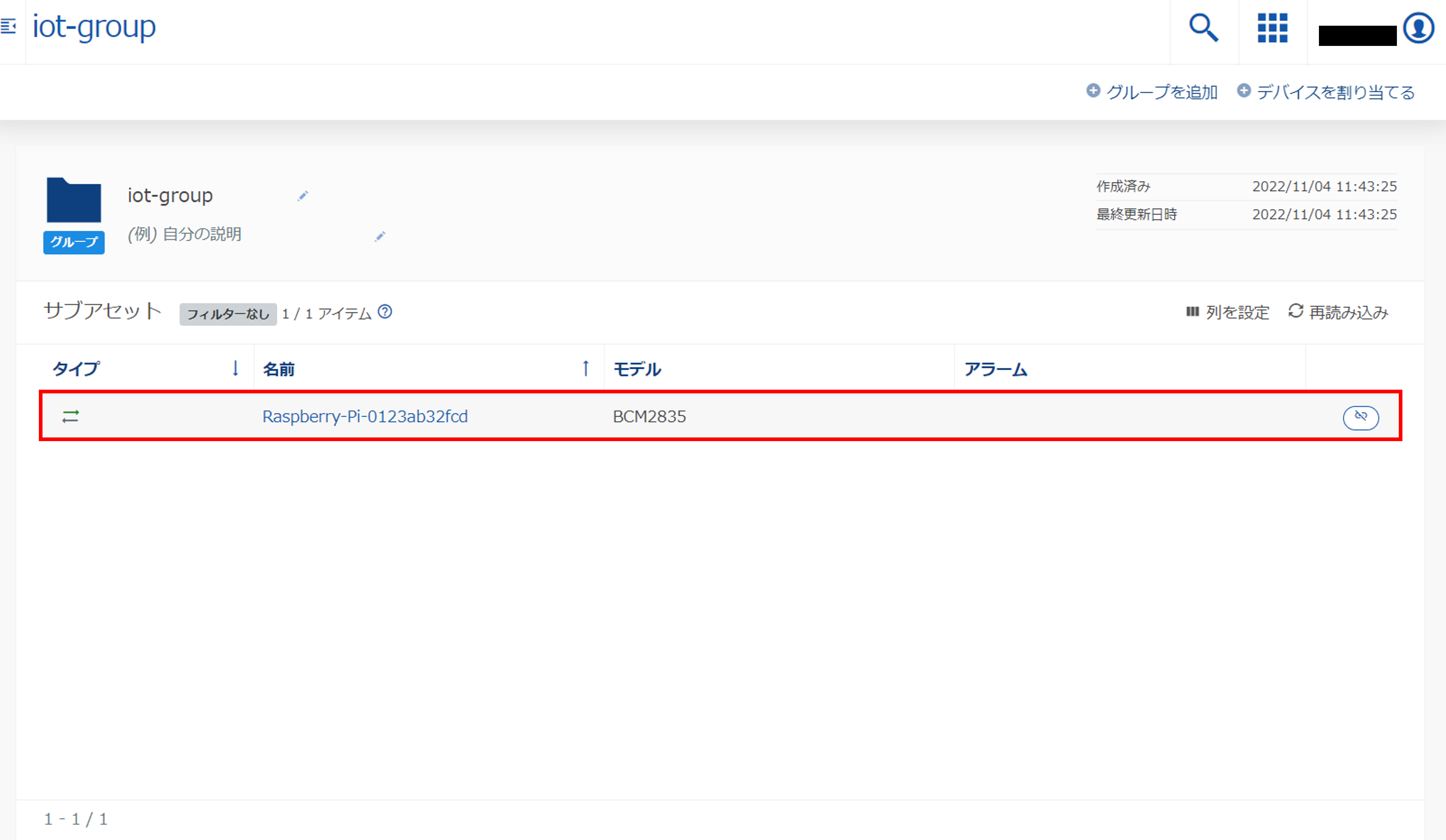Image resolution: width=1446 pixels, height=840 pixels.
Task: Sort by name column arrow
Action: (x=585, y=368)
